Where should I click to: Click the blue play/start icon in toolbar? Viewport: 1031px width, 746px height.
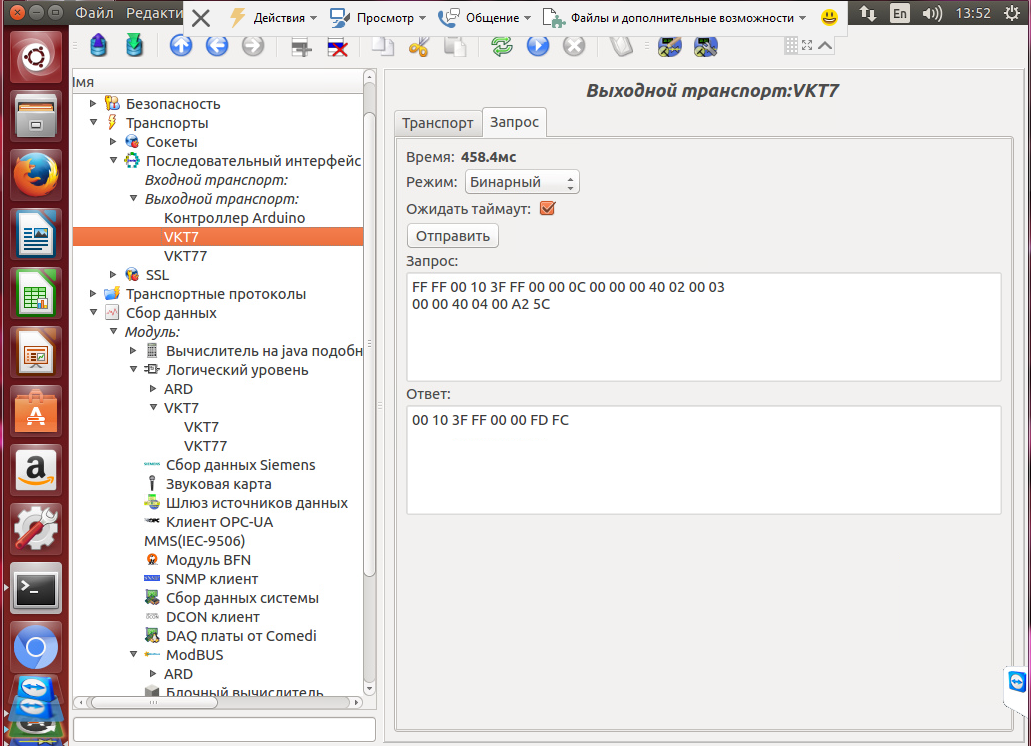538,46
